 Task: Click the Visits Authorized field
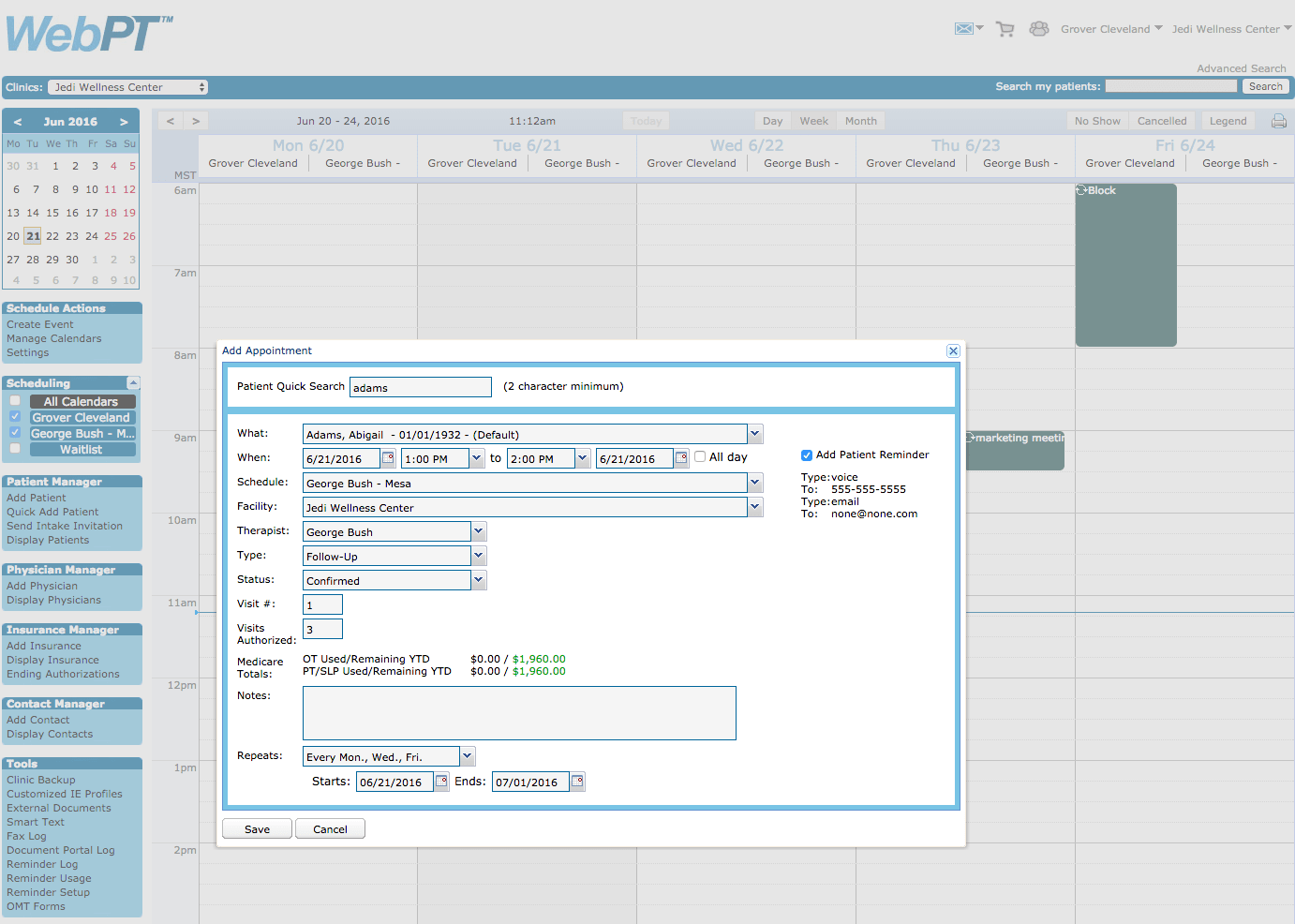pyautogui.click(x=322, y=629)
